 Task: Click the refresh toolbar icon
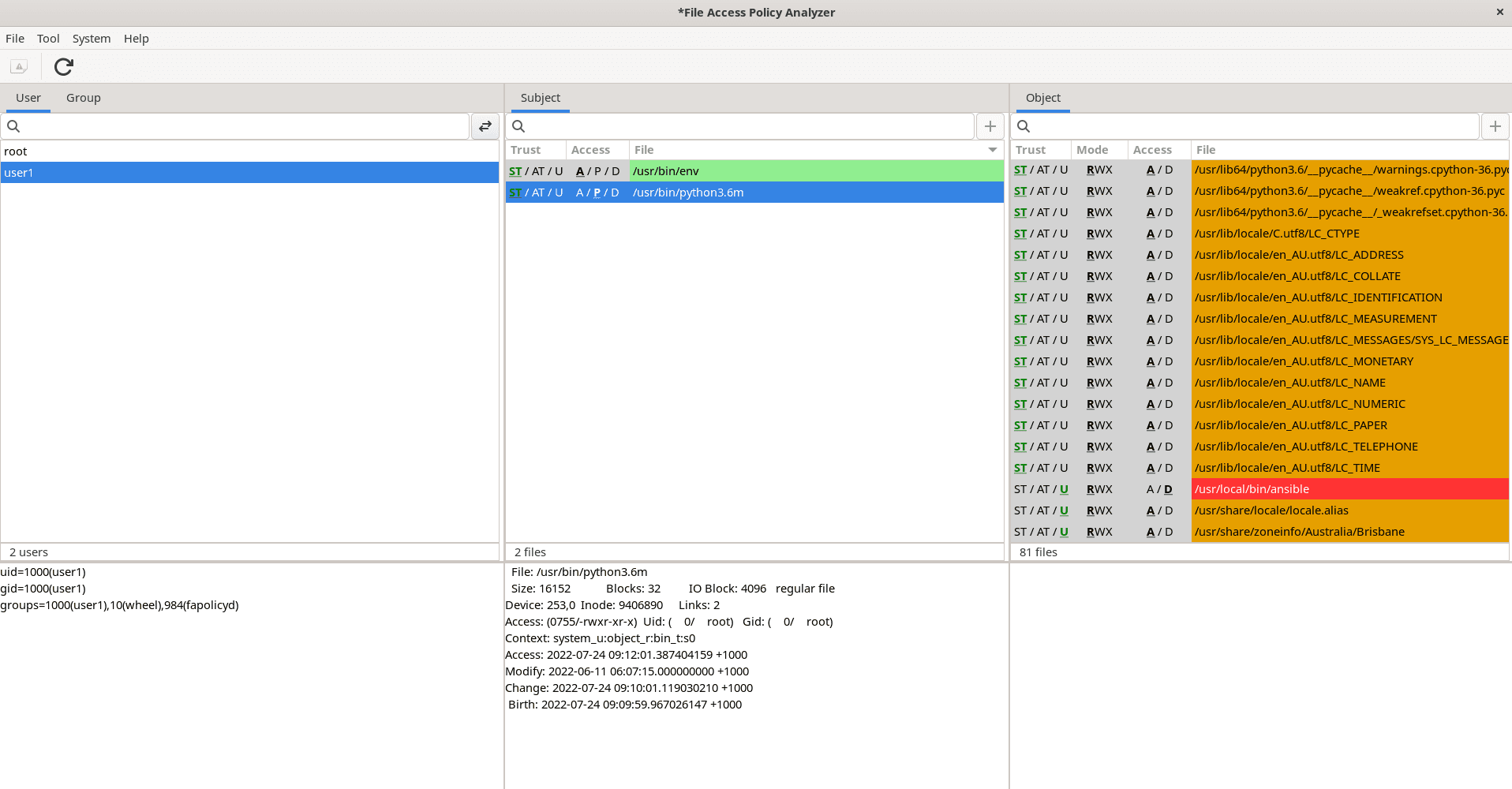click(64, 67)
